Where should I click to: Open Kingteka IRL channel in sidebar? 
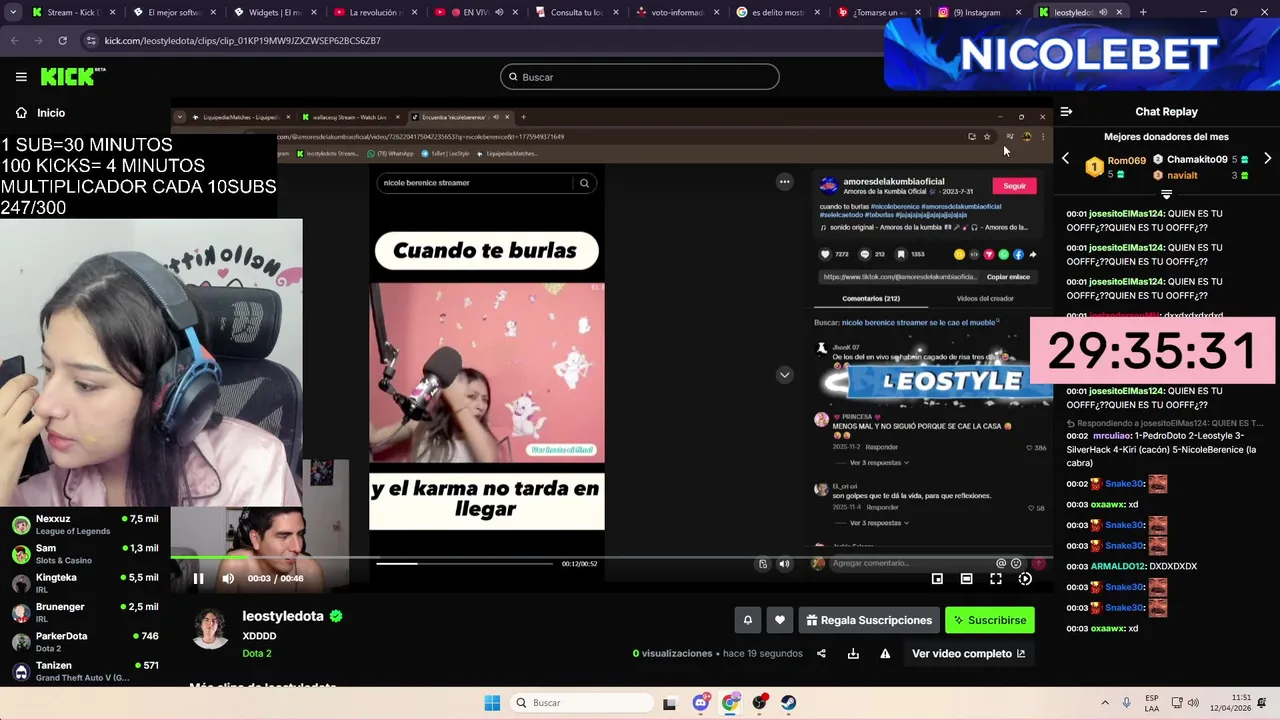click(x=85, y=583)
